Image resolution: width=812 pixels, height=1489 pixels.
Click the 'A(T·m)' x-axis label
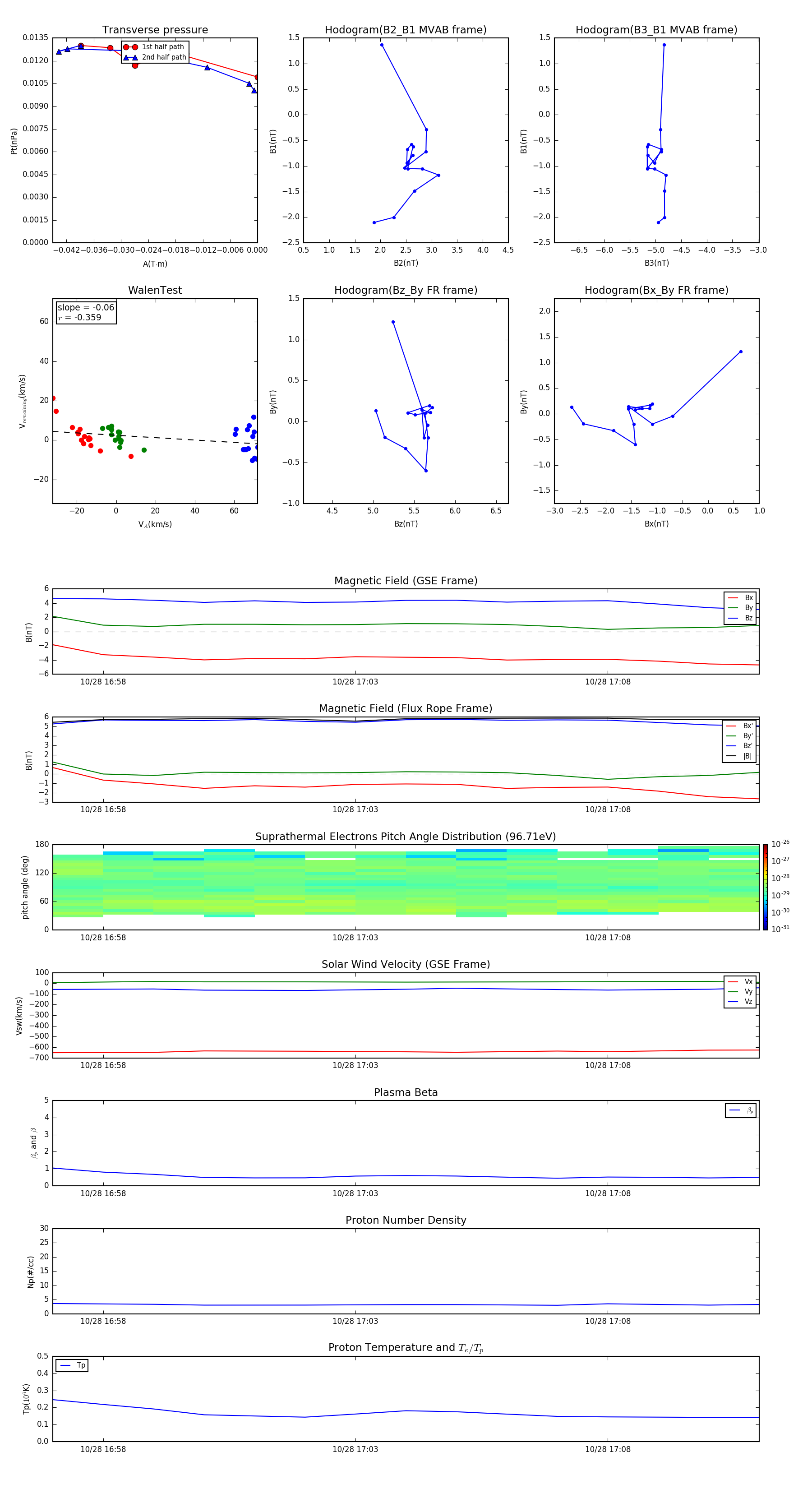point(155,264)
